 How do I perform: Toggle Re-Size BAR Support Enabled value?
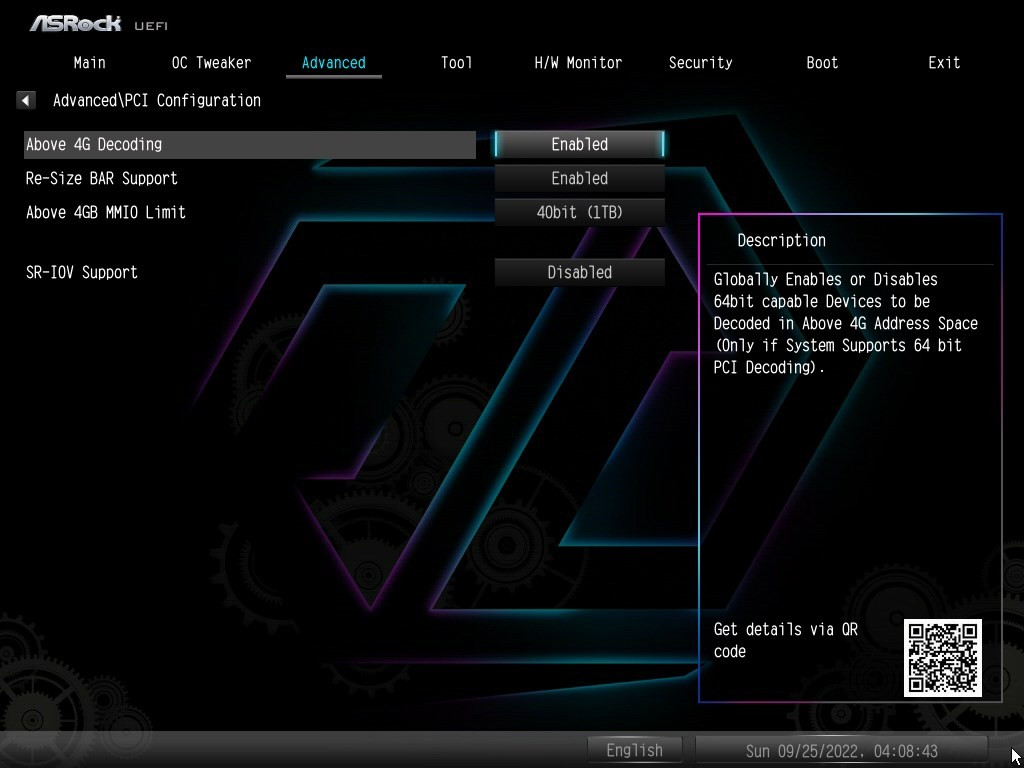click(579, 178)
